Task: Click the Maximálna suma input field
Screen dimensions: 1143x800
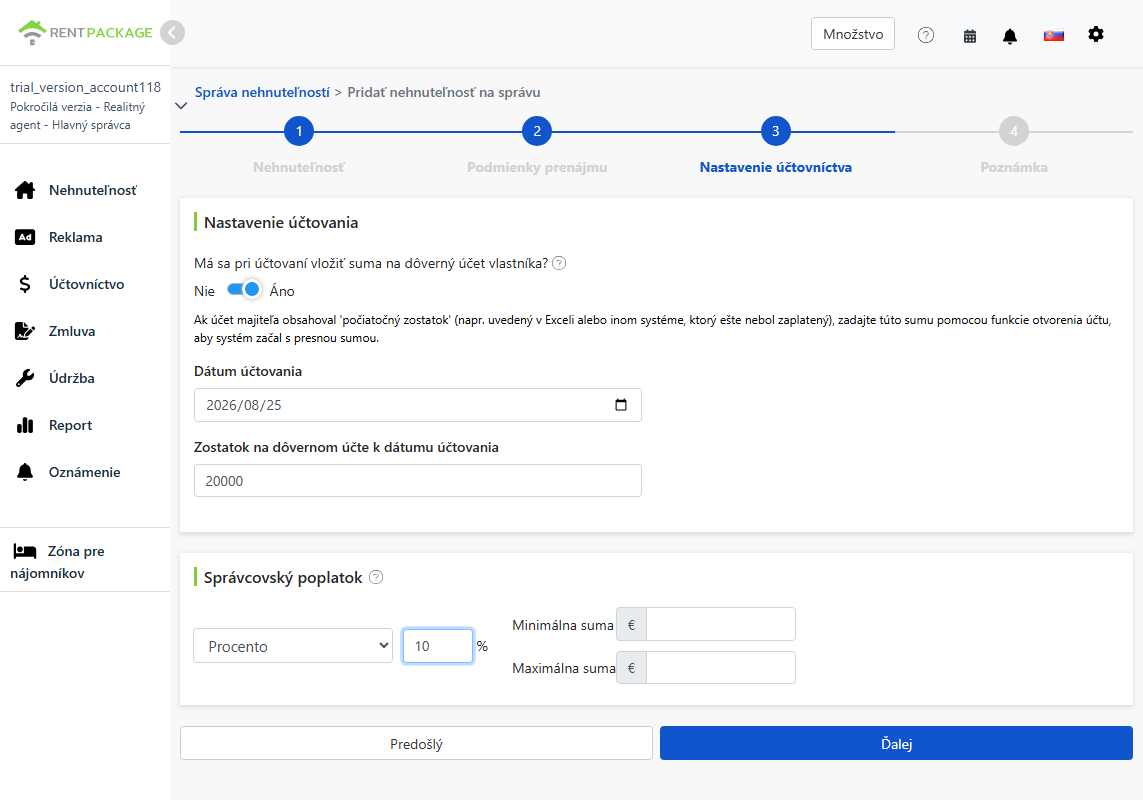Action: pyautogui.click(x=720, y=667)
